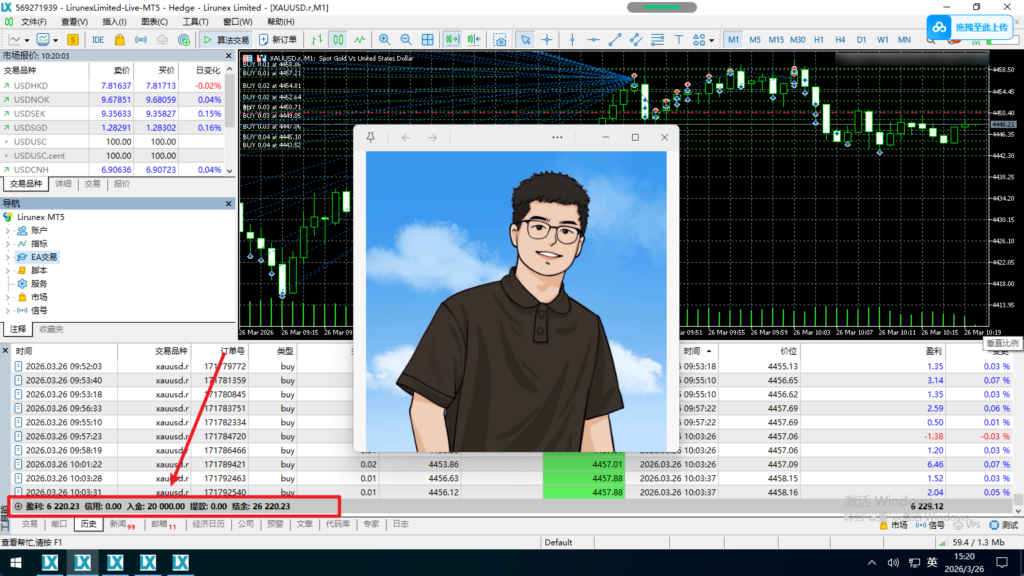
Task: Open the IDE MetaEditor button
Action: [x=97, y=40]
